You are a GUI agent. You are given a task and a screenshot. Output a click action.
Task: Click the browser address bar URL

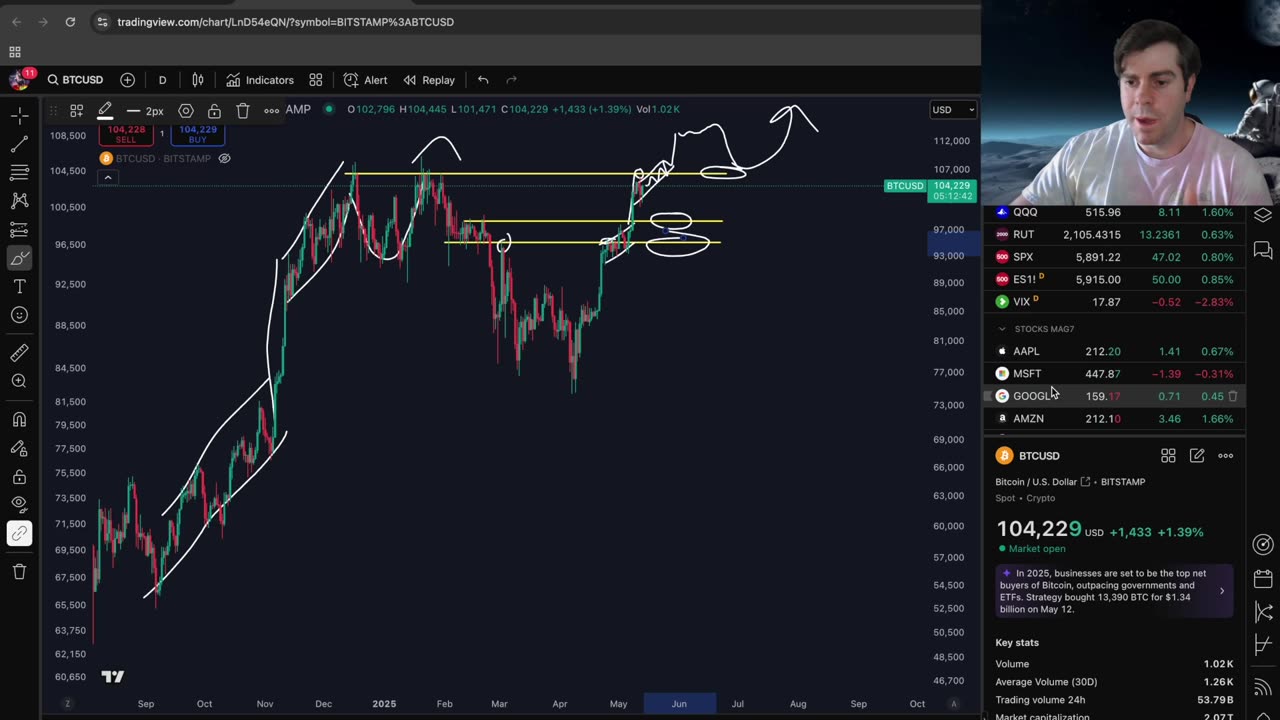pyautogui.click(x=285, y=22)
